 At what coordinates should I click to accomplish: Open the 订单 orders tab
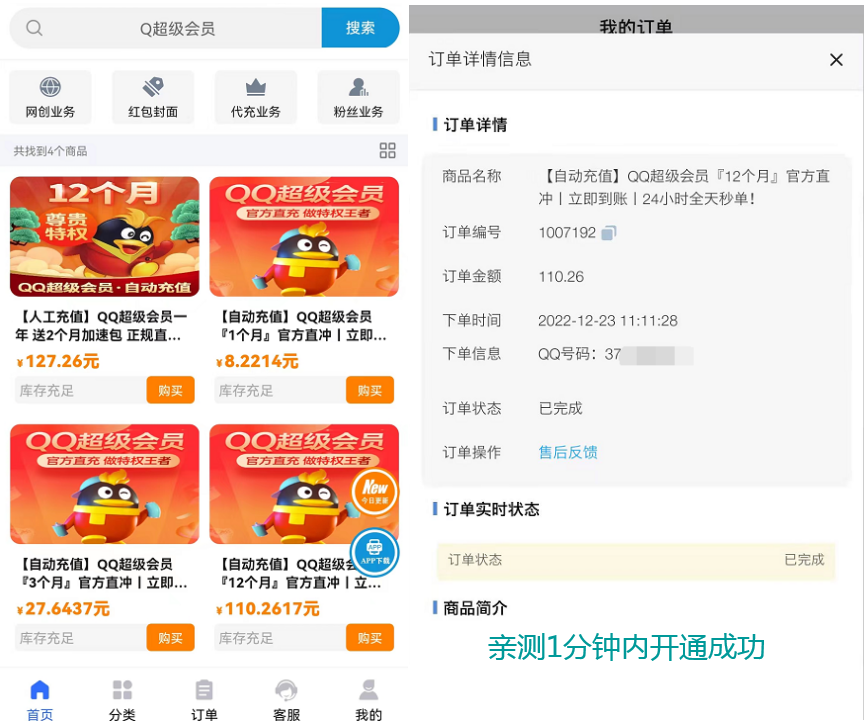coord(204,699)
